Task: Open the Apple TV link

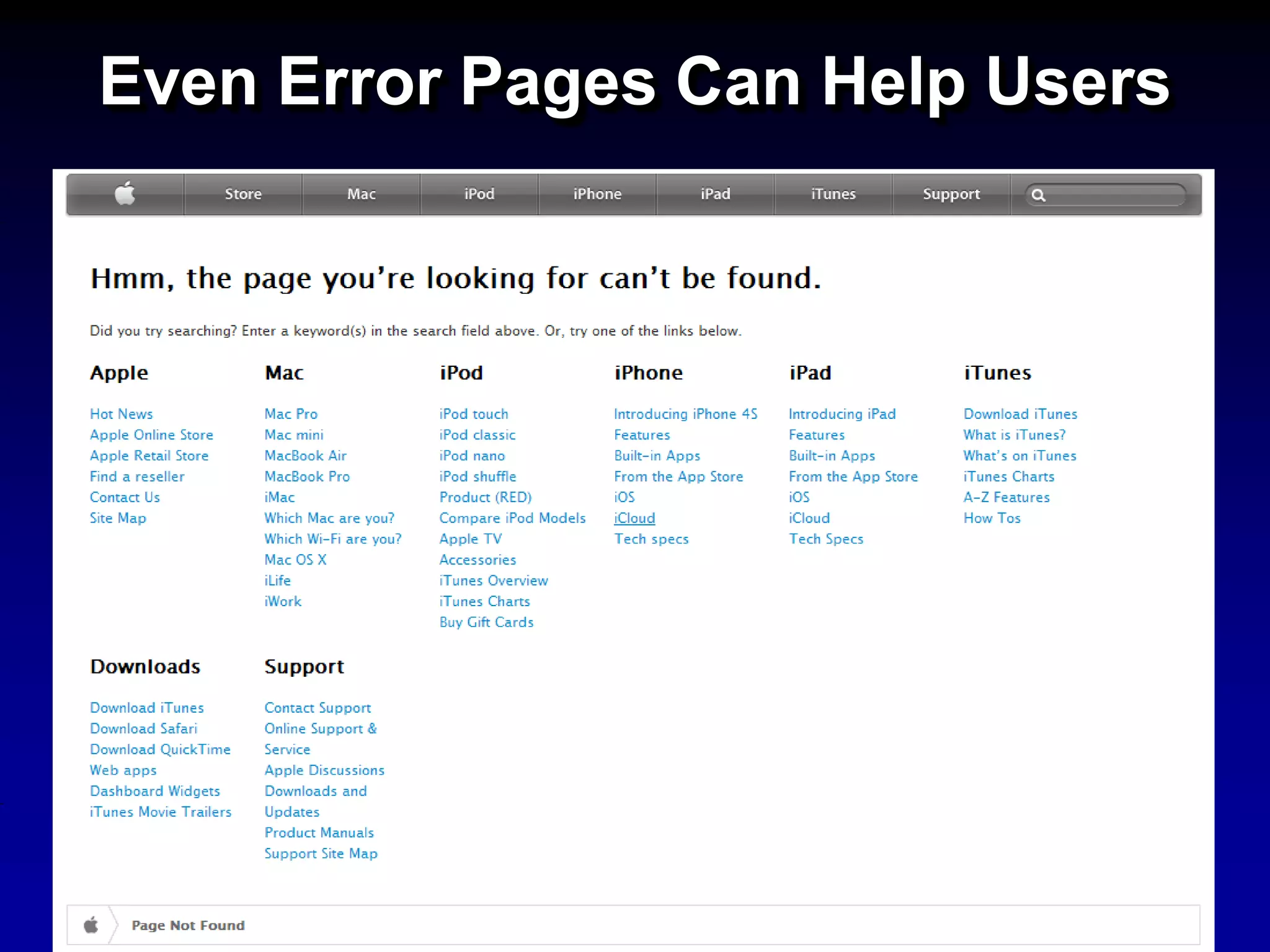Action: (x=471, y=539)
